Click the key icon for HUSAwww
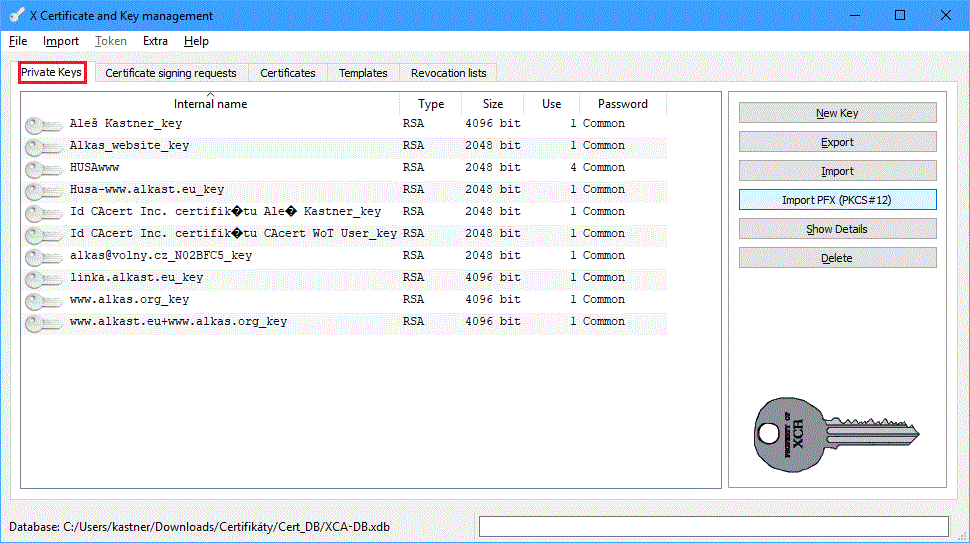The height and width of the screenshot is (543, 970). (43, 169)
